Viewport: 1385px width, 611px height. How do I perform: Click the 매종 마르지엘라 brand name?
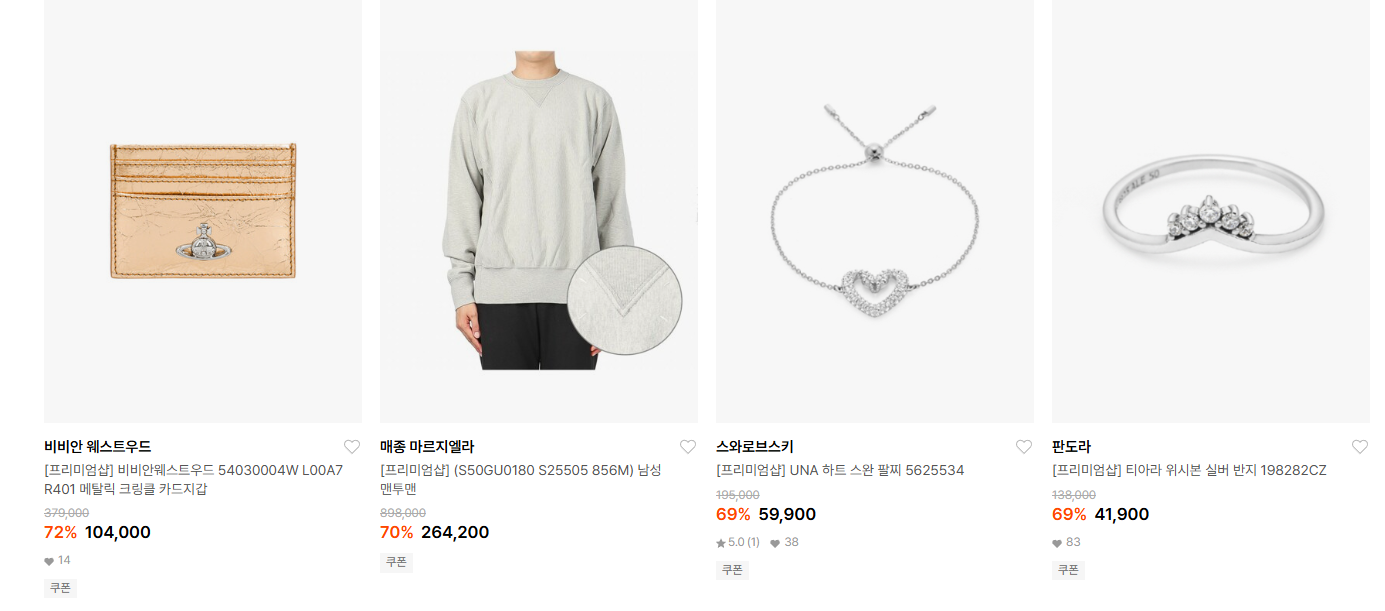[x=427, y=447]
